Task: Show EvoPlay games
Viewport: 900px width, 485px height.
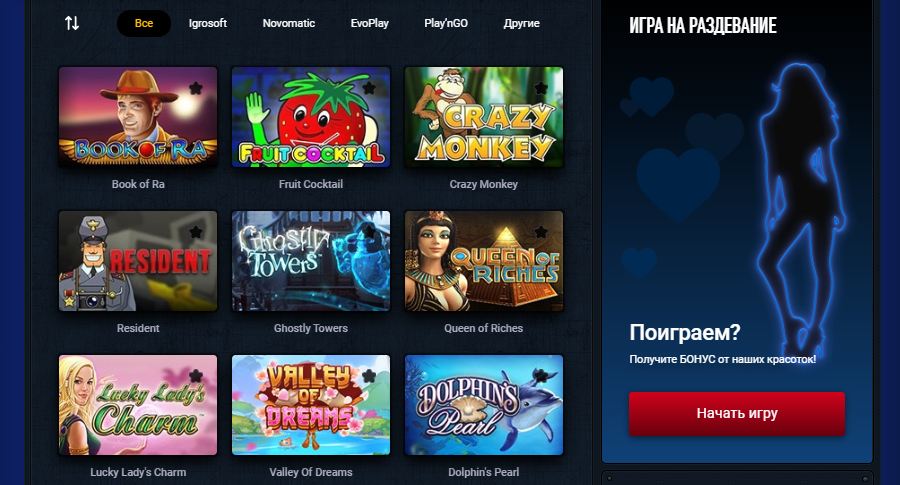Action: 370,24
